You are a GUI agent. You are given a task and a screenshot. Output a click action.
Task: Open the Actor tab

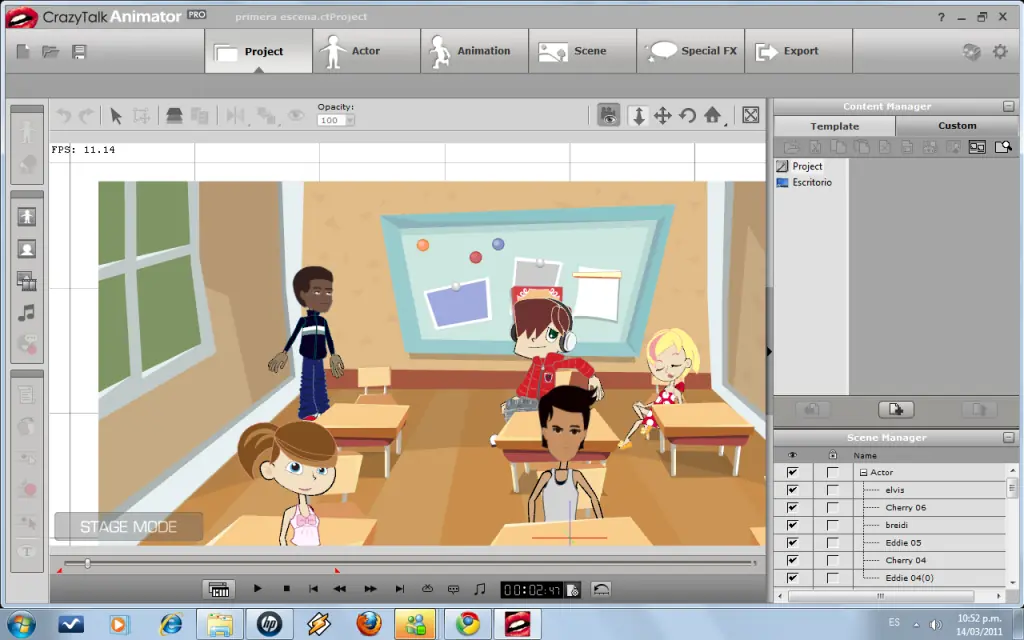pos(366,51)
